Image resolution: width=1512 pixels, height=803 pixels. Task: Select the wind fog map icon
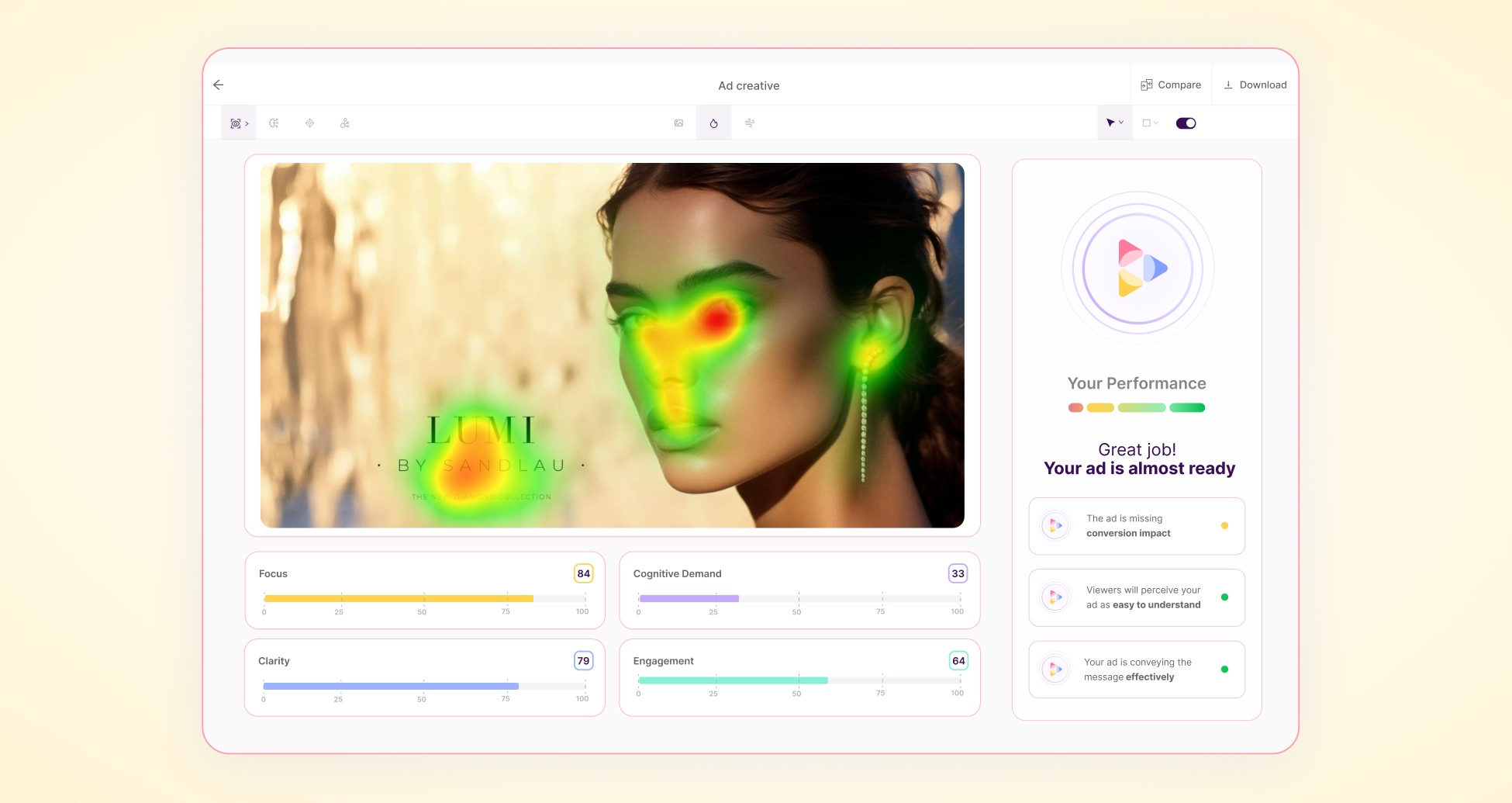click(x=749, y=123)
